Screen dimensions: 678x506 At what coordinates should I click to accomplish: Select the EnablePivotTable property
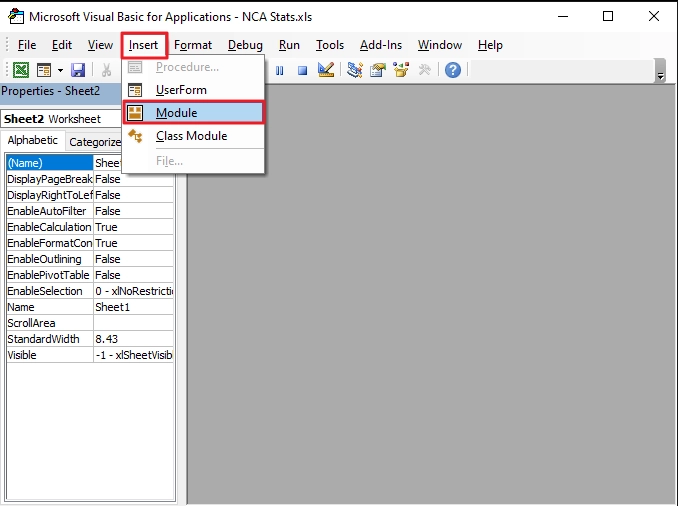pyautogui.click(x=49, y=275)
